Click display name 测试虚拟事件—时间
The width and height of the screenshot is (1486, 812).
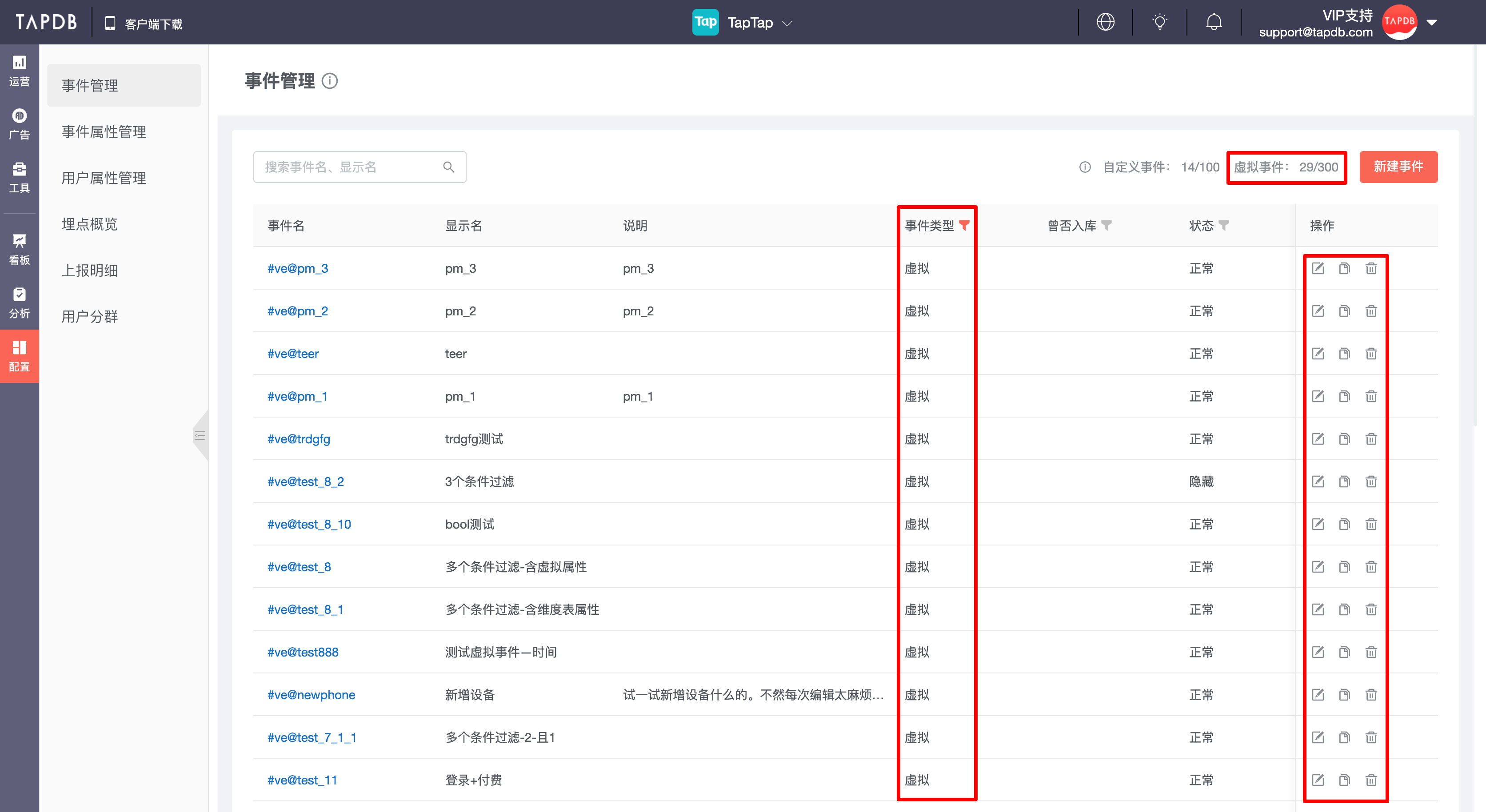501,652
